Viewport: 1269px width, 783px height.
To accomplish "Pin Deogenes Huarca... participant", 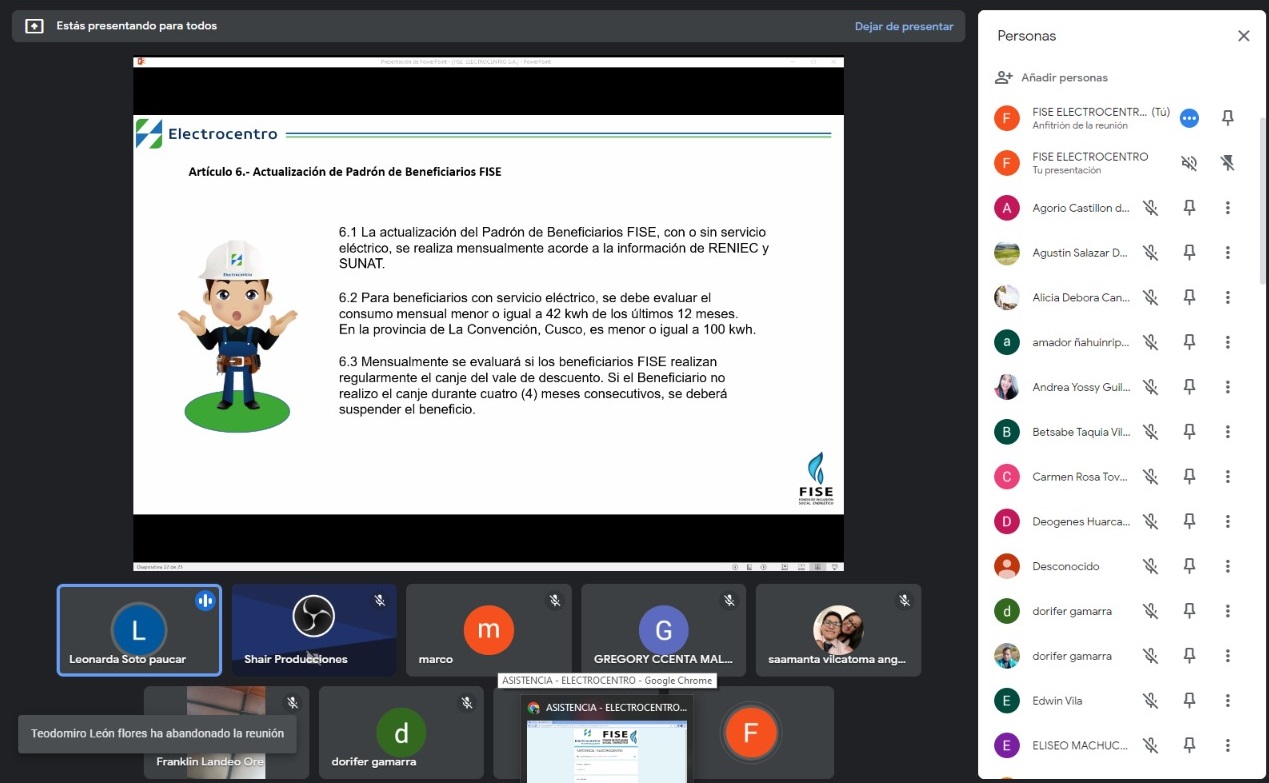I will point(1189,521).
